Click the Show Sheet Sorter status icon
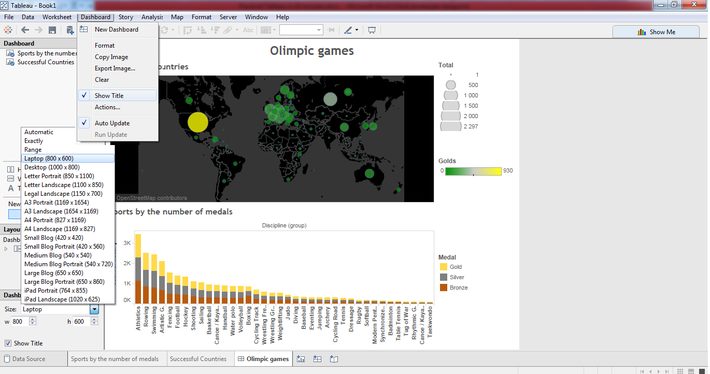 click(680, 371)
